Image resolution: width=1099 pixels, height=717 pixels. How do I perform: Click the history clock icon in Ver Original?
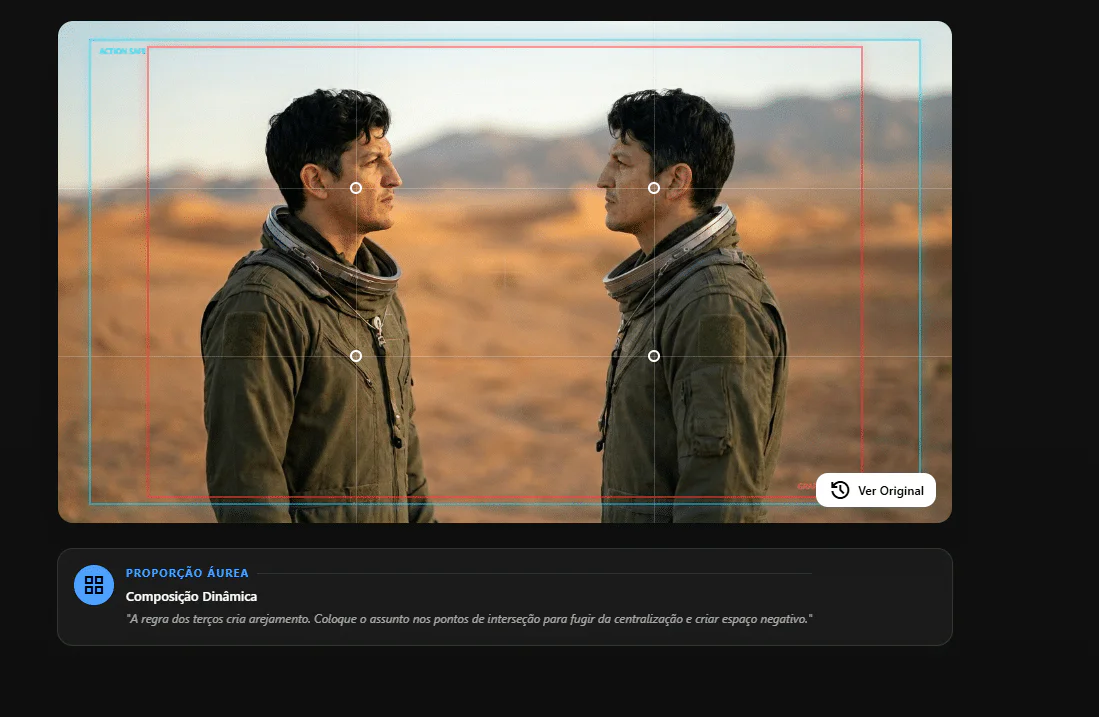[840, 490]
